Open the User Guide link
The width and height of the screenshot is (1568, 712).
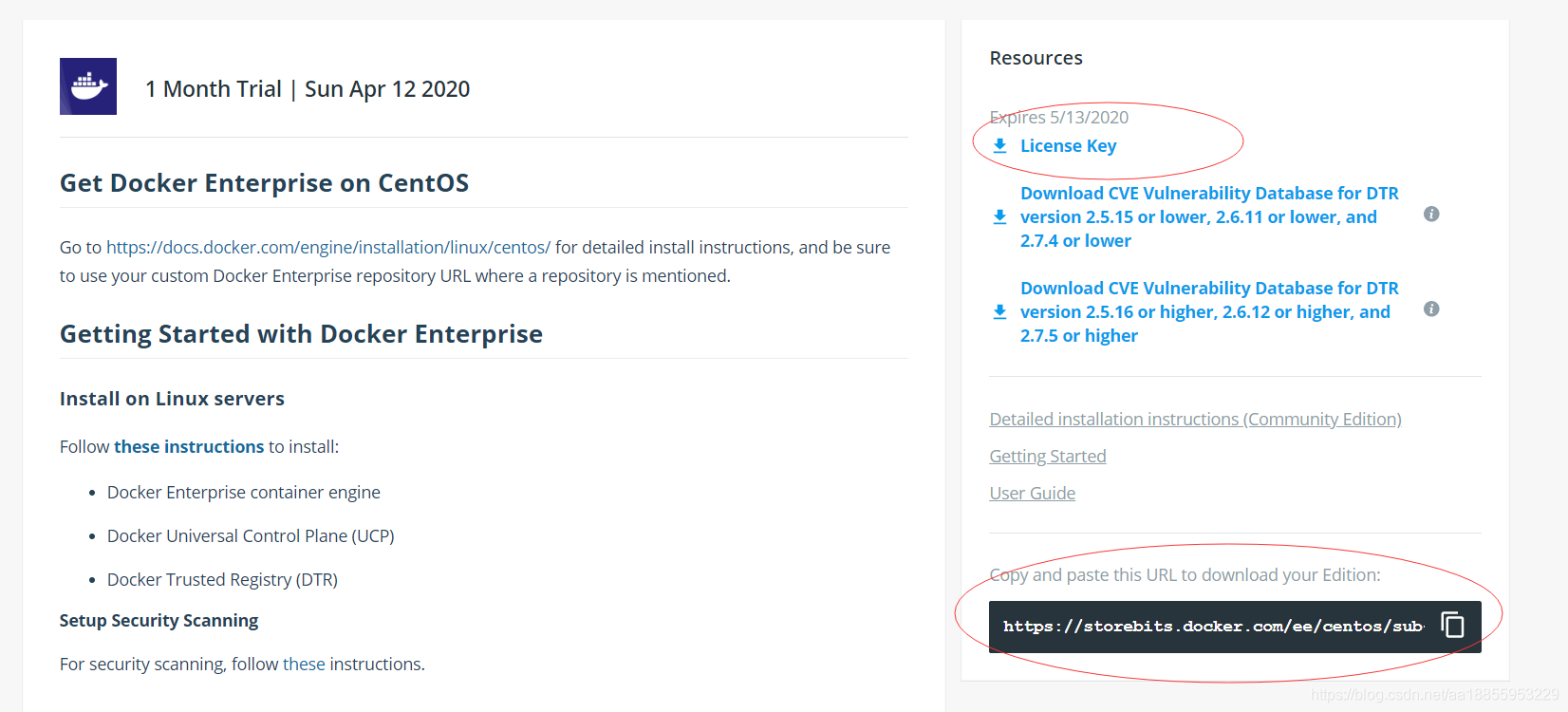(x=1032, y=493)
